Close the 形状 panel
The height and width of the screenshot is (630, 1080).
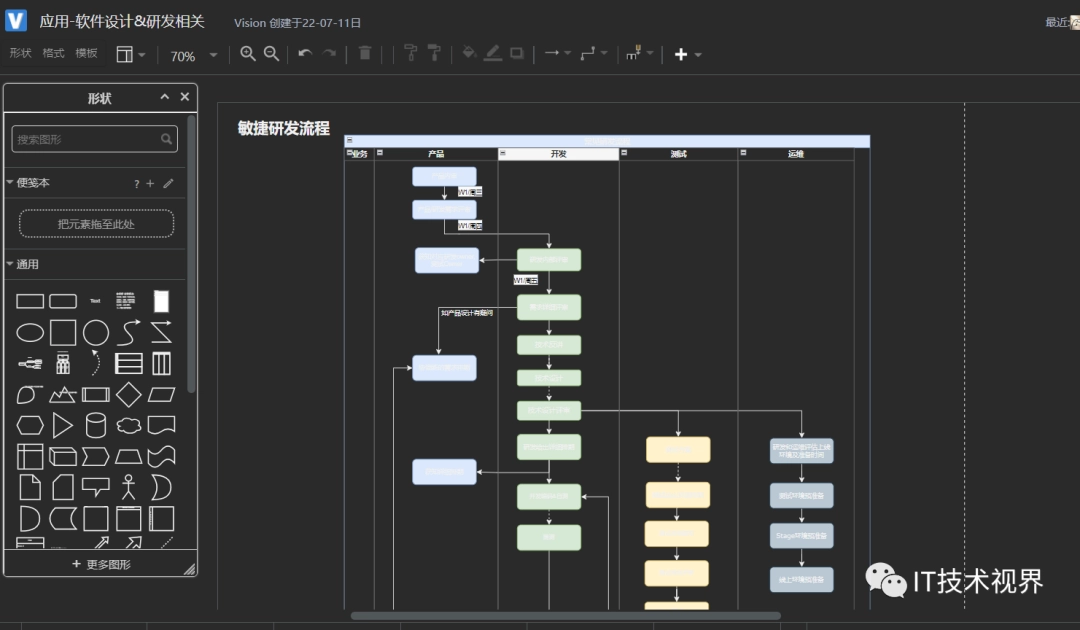point(185,97)
